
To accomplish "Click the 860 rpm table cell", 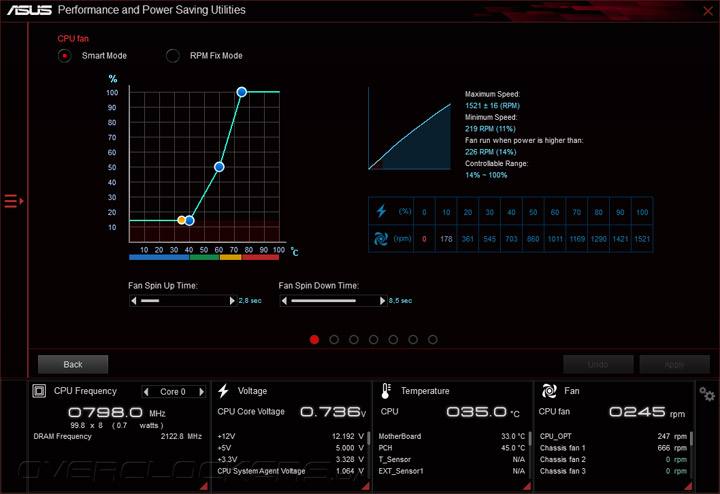I will [x=533, y=239].
